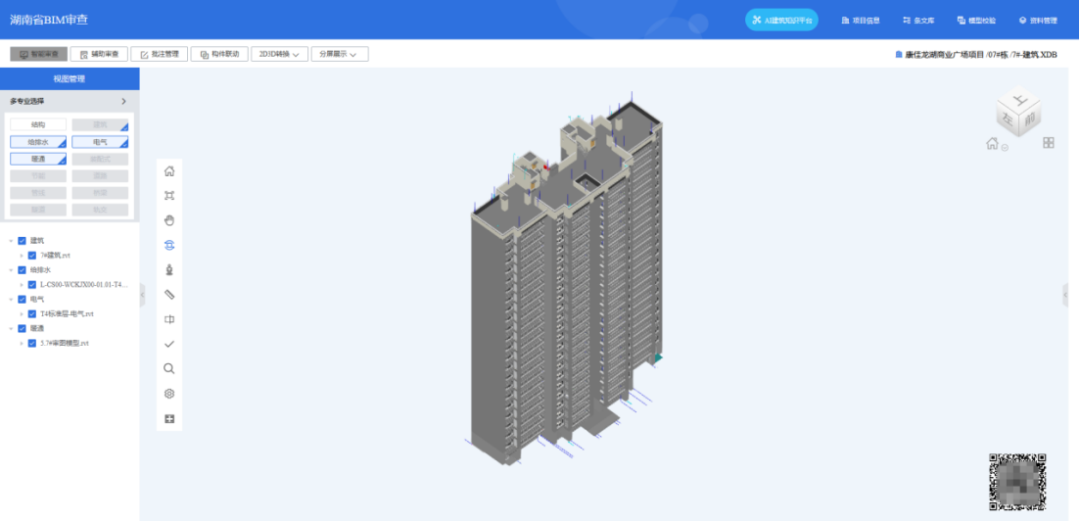Uncheck the T4标准层-电气.rvt checkbox
Image resolution: width=1080 pixels, height=522 pixels.
(x=32, y=314)
